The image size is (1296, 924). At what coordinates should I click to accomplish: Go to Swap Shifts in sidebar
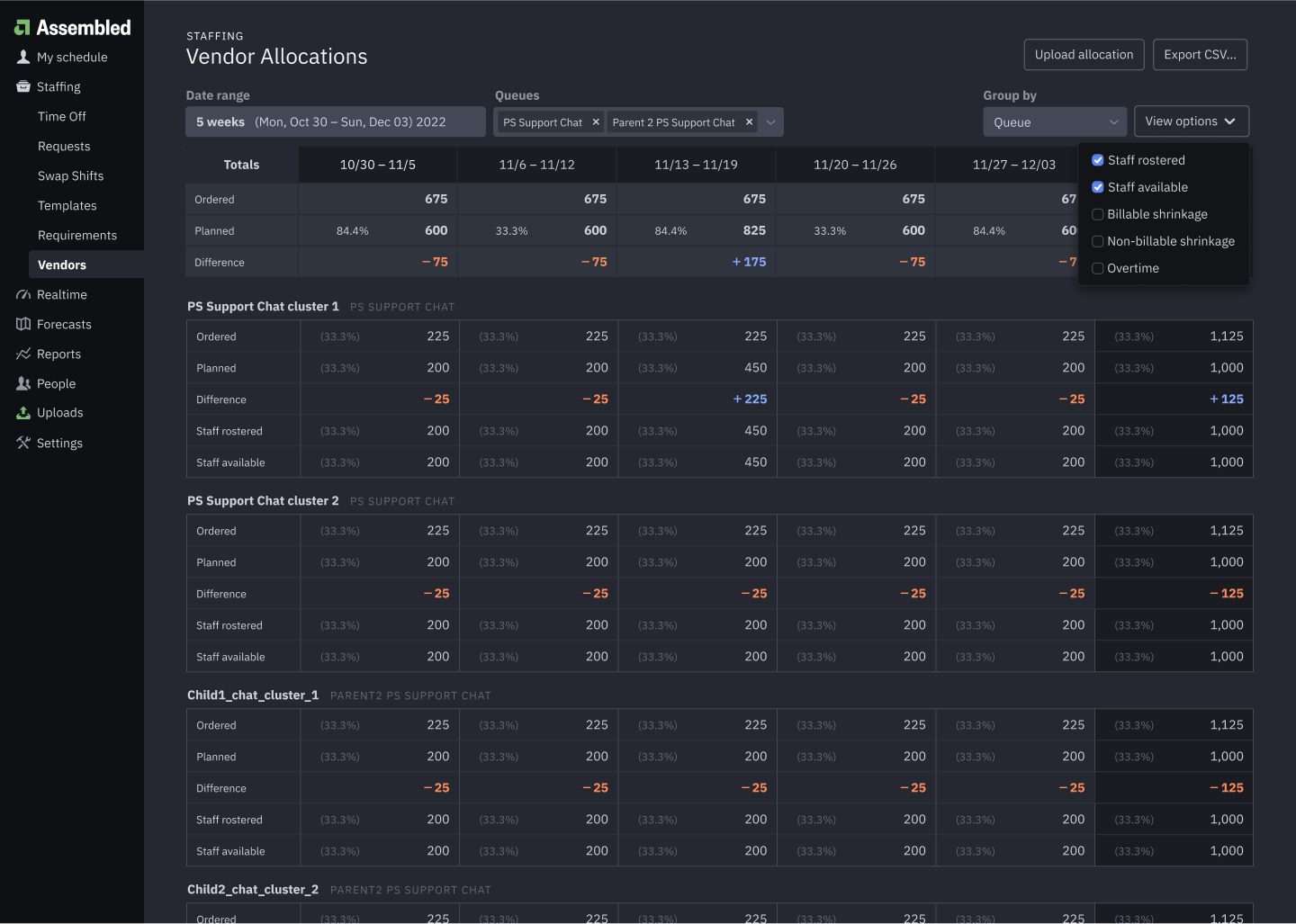[x=70, y=175]
